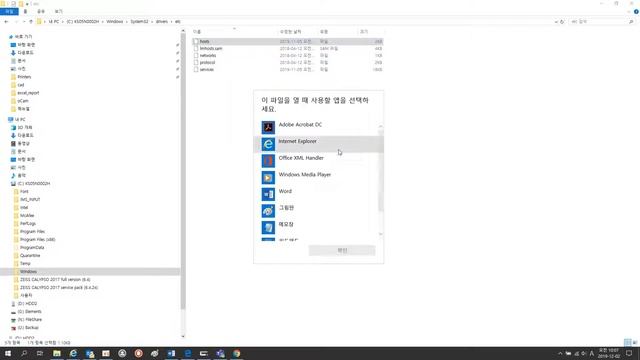Show hidden system tray icons
This screenshot has height=360, width=640.
click(x=560, y=353)
